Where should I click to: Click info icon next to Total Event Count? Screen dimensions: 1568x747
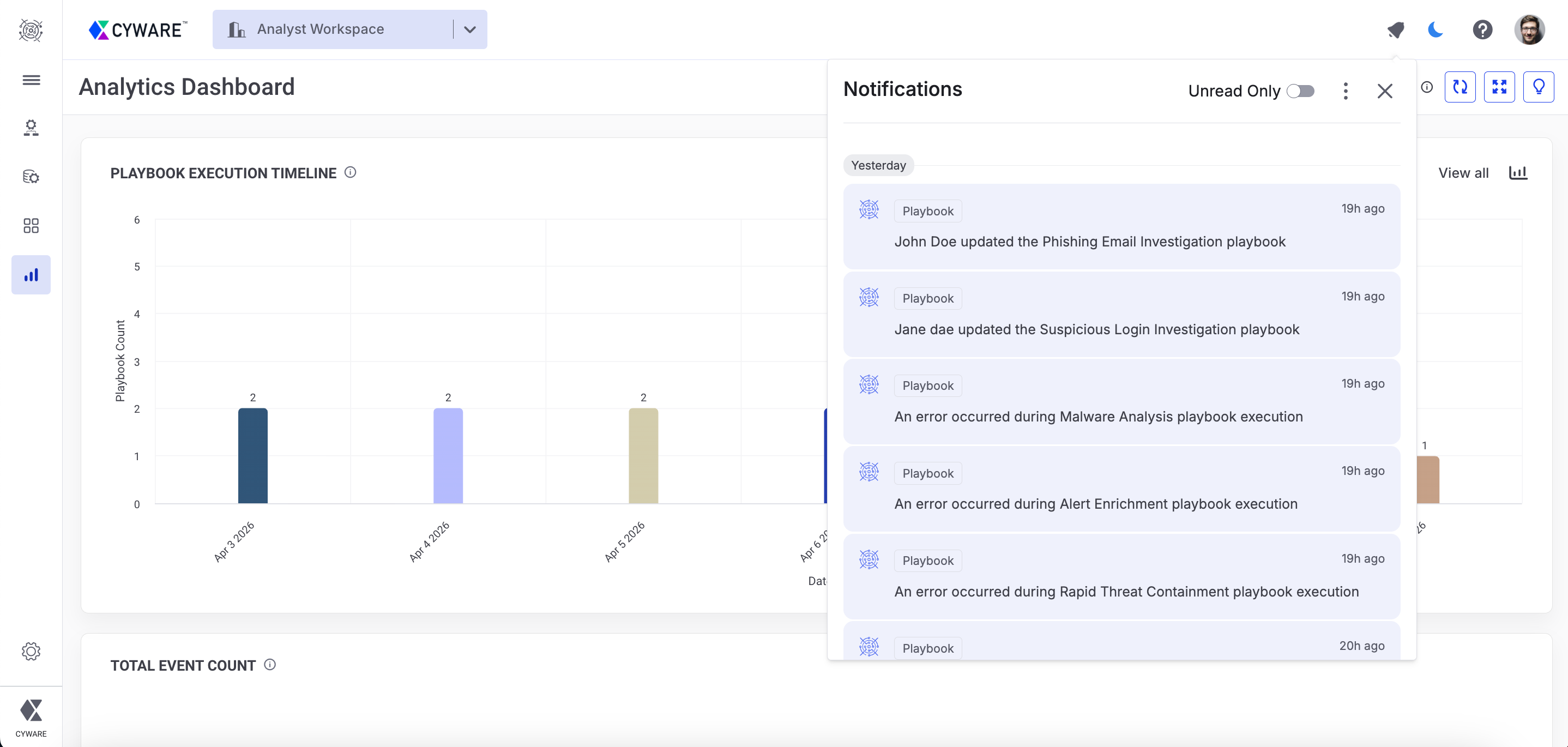(270, 664)
